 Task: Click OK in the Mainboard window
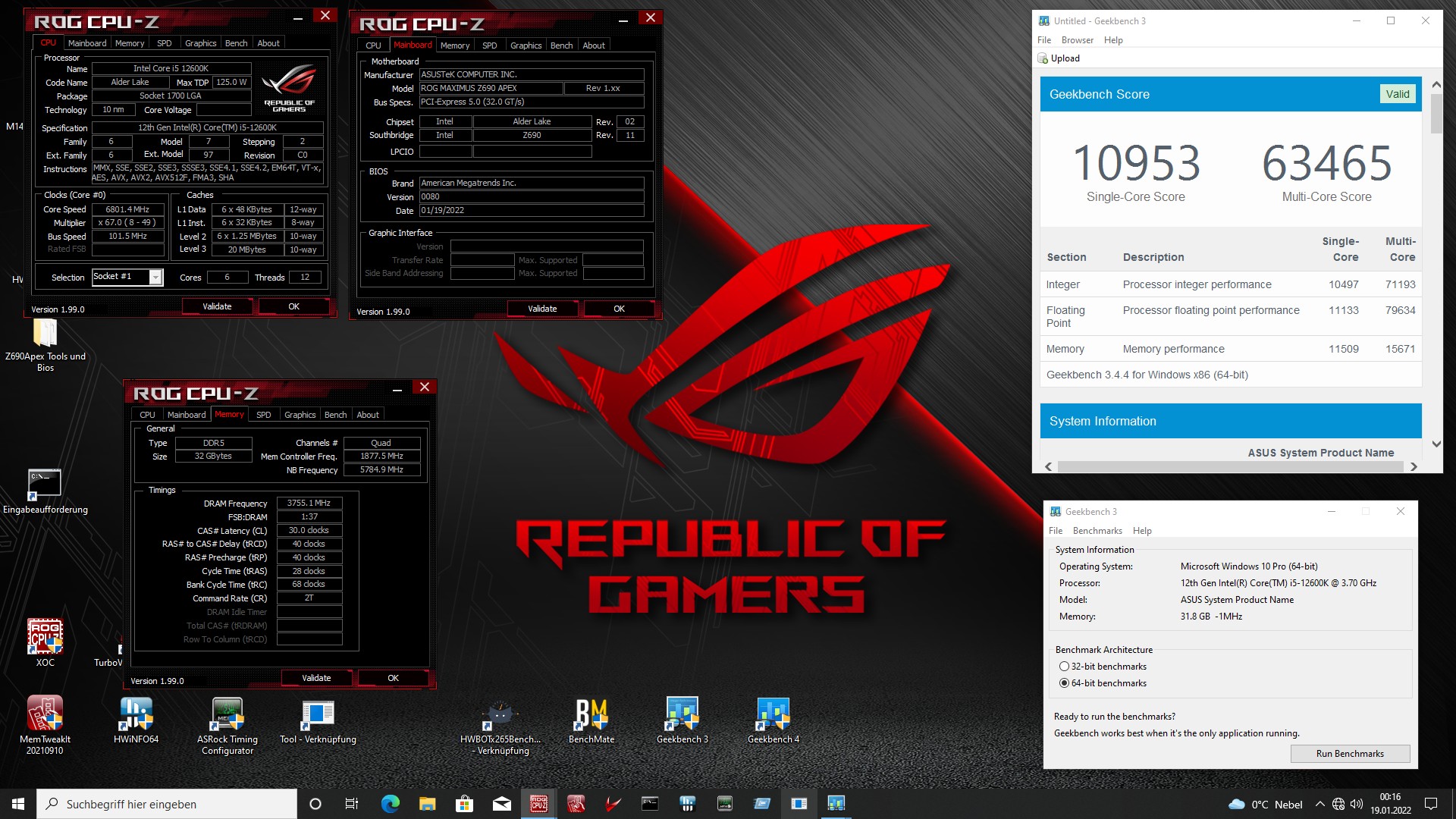click(x=619, y=309)
